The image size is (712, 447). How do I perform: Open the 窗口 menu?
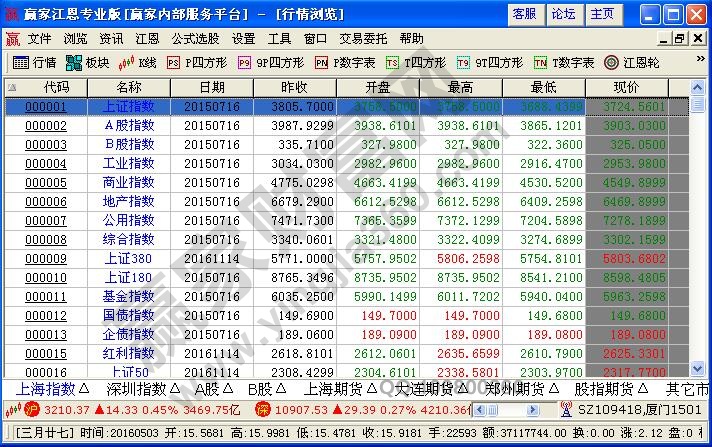(x=315, y=39)
